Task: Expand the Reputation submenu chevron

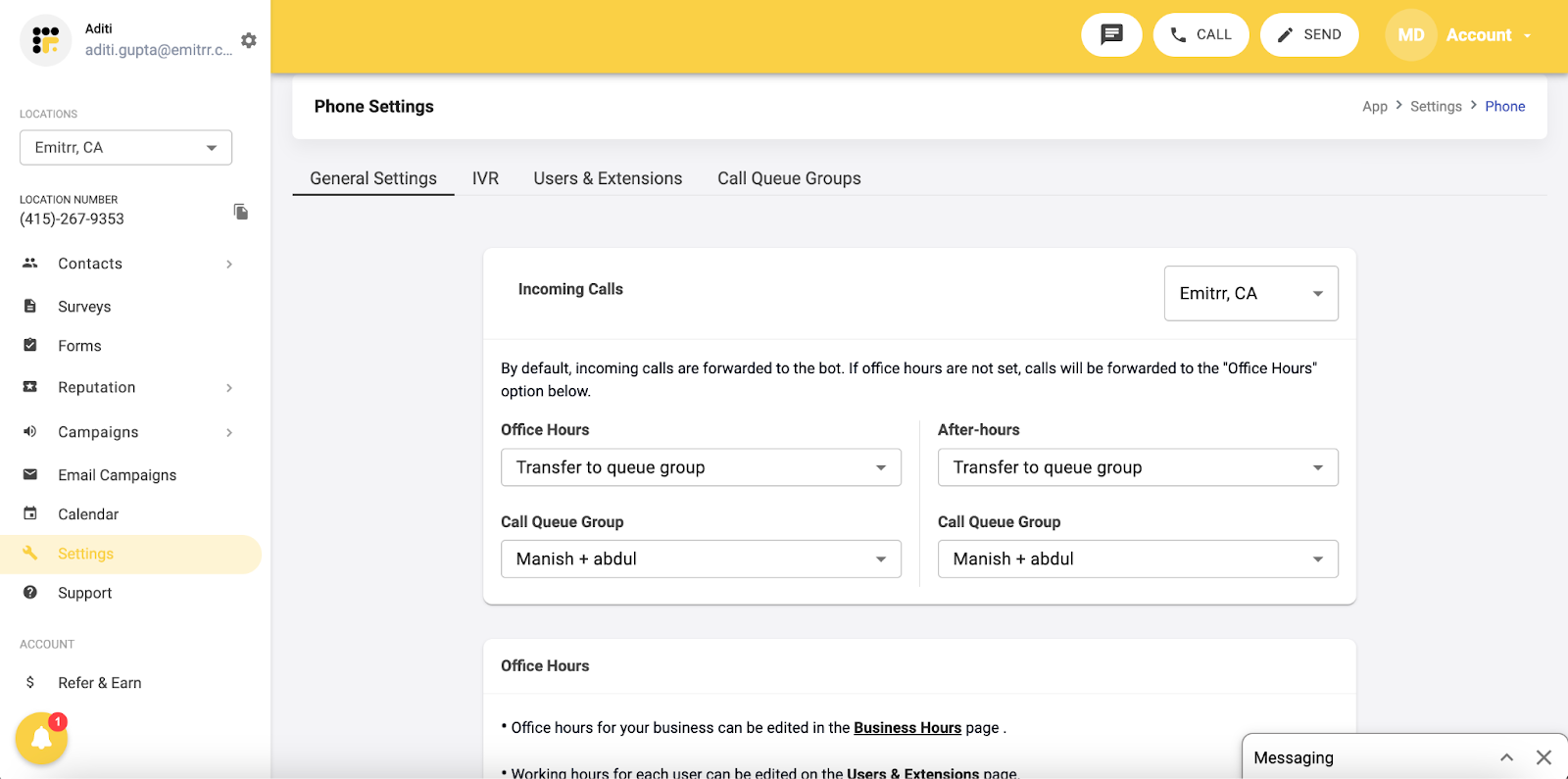Action: [x=229, y=388]
